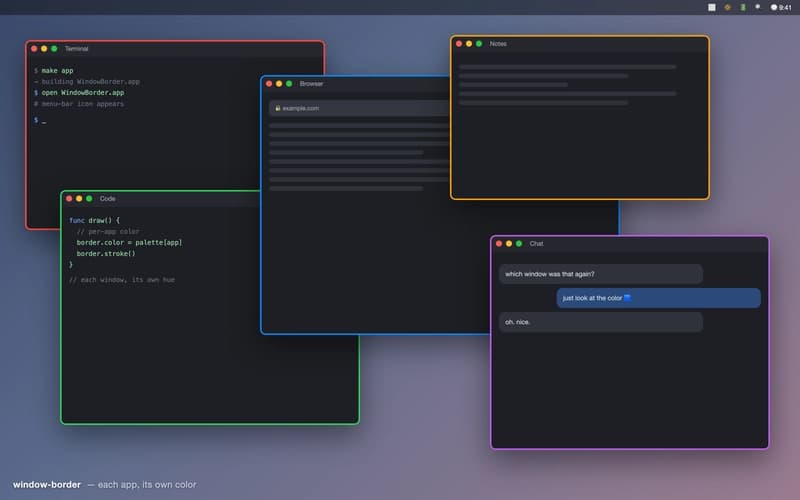
Task: Open Spotlight search magnifier in menu bar
Action: (x=758, y=7)
